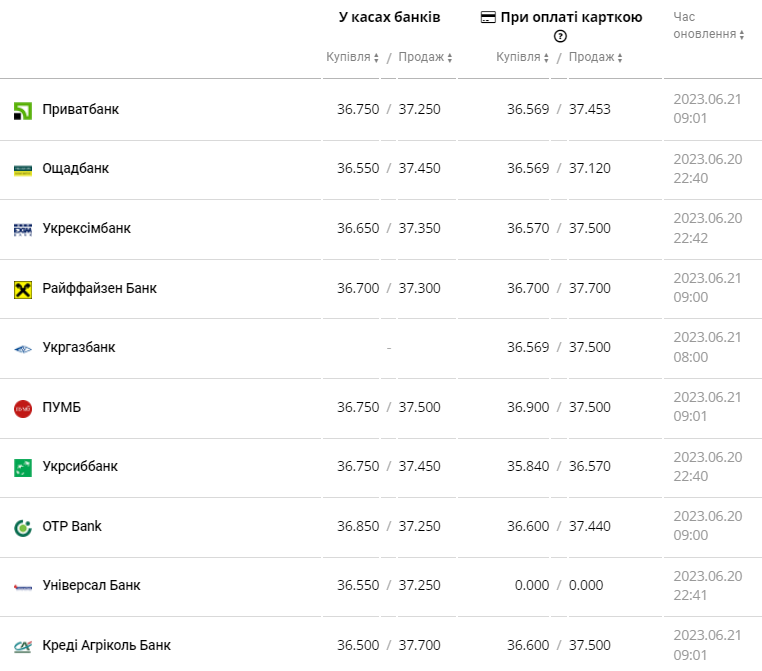
Task: Click the card icon beside При оплаті карткою
Action: (x=488, y=17)
